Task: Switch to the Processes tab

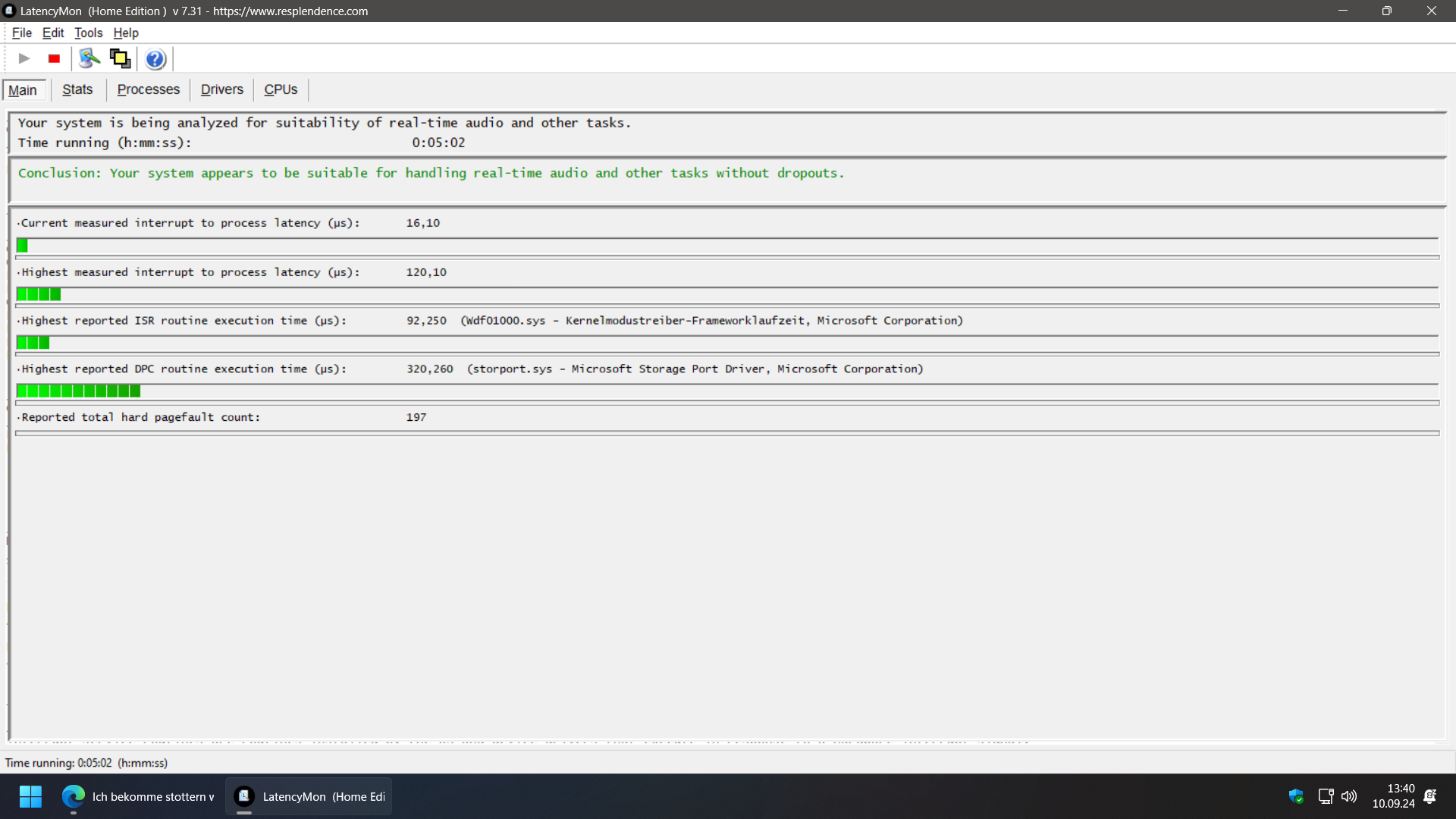Action: (149, 89)
